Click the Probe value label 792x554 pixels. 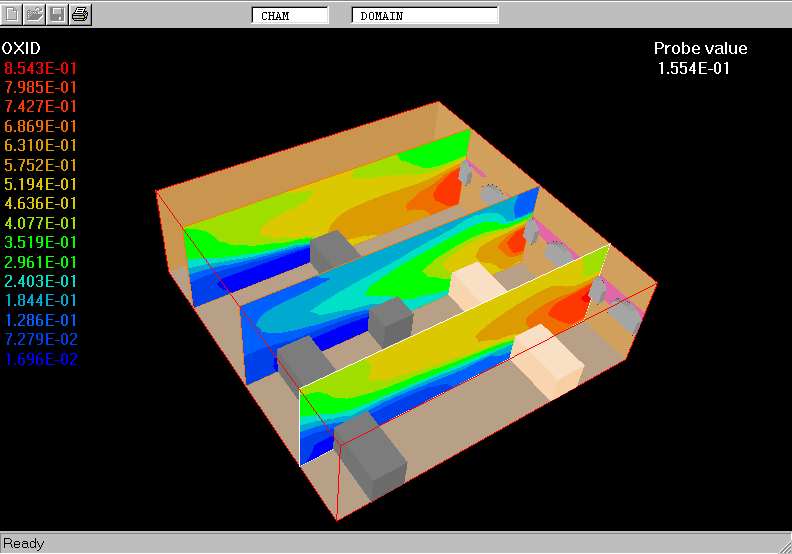click(700, 49)
